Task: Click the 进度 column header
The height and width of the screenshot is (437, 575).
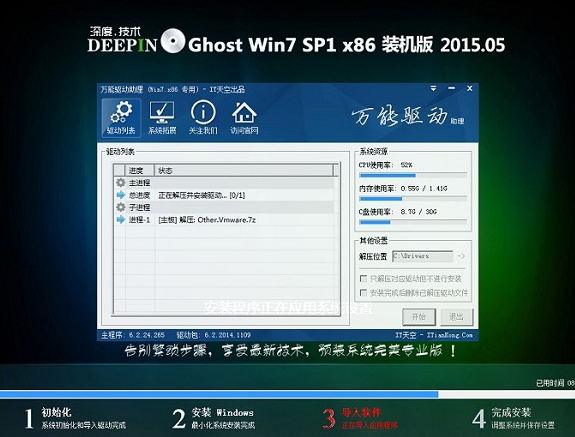Action: [140, 170]
